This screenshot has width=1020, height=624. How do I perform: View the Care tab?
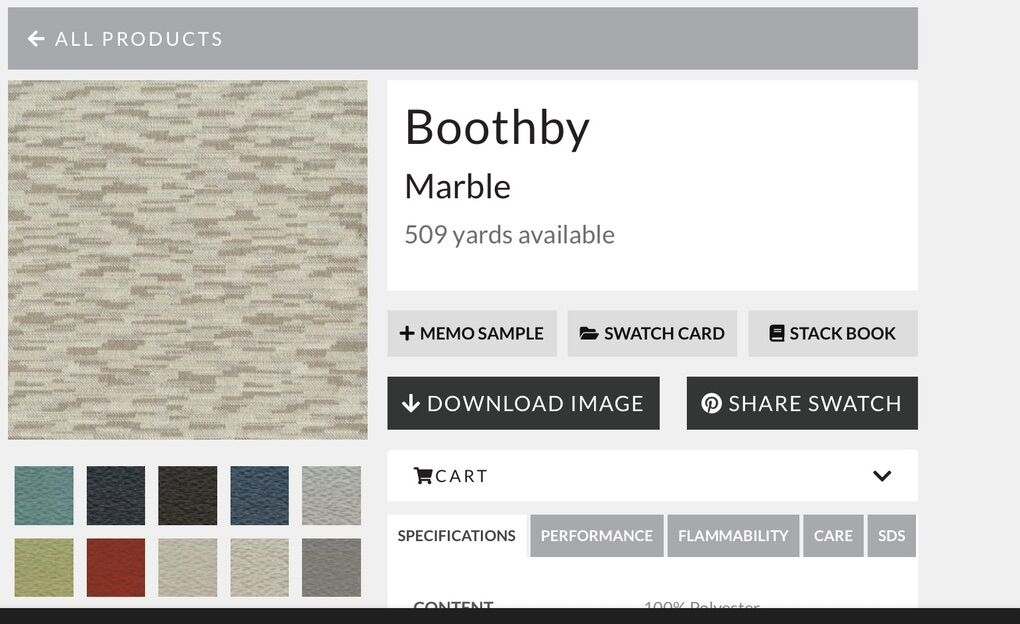833,535
